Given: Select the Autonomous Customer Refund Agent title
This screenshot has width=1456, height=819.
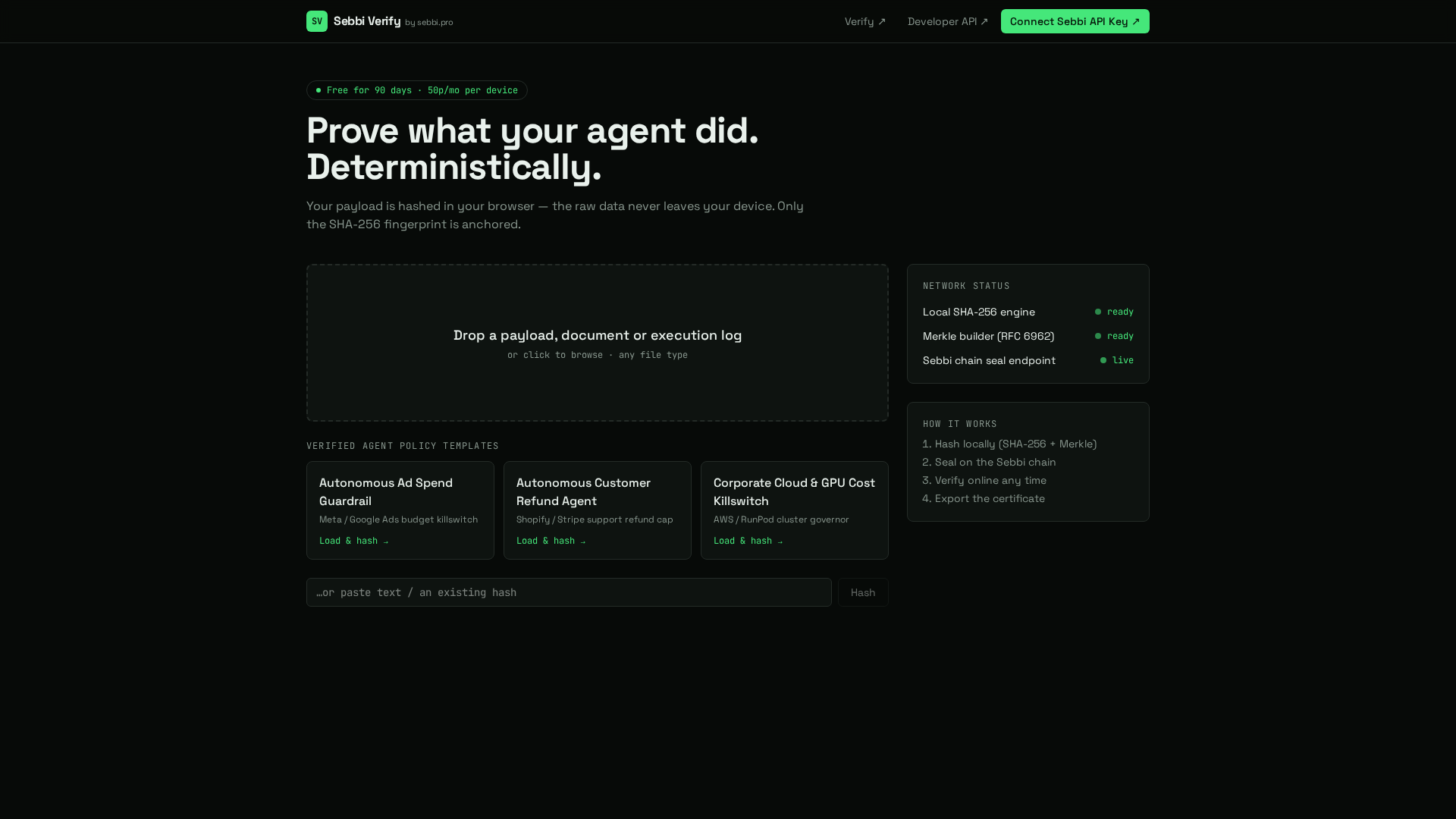Looking at the screenshot, I should (x=583, y=491).
